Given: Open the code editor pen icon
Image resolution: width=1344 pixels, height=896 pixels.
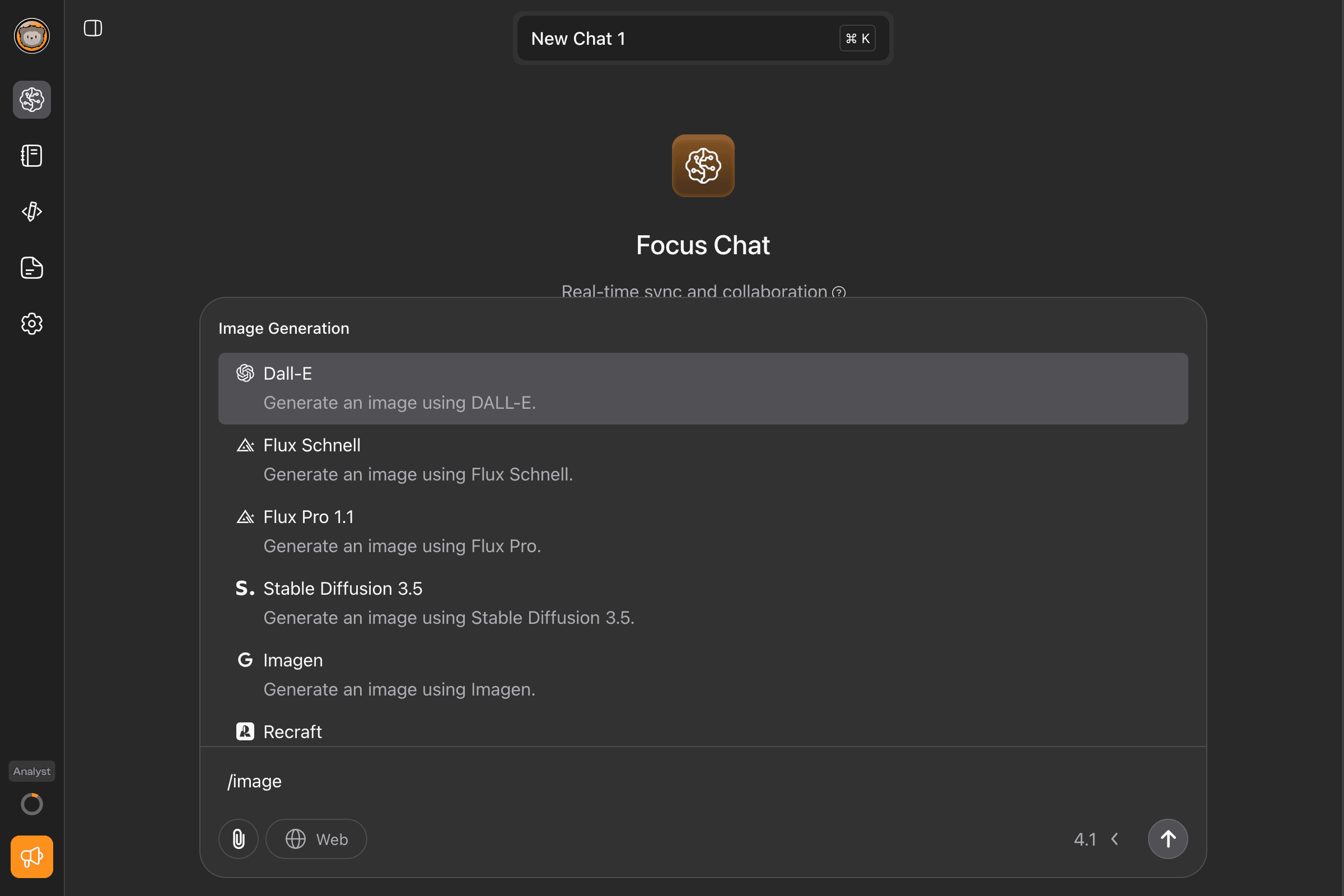Looking at the screenshot, I should [32, 212].
